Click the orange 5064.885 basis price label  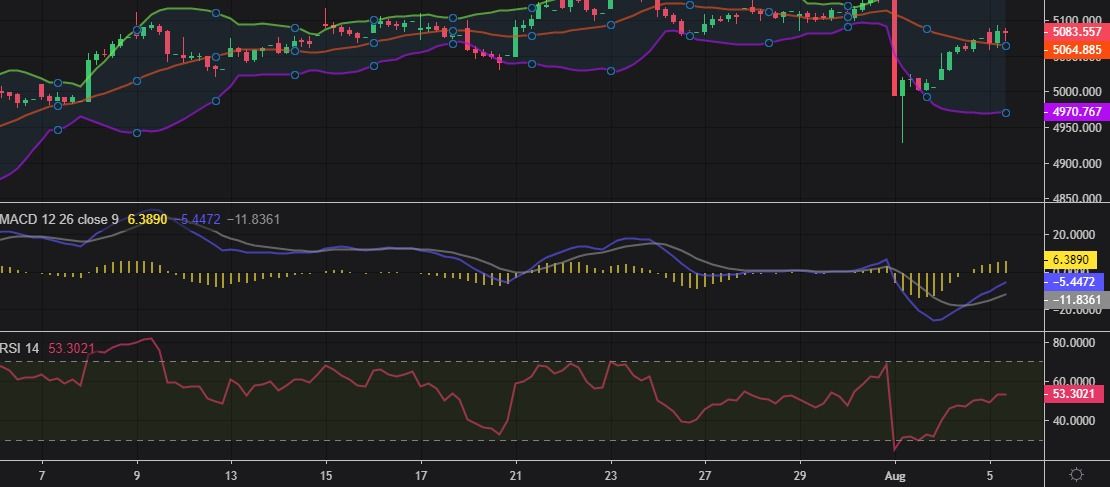click(1075, 50)
